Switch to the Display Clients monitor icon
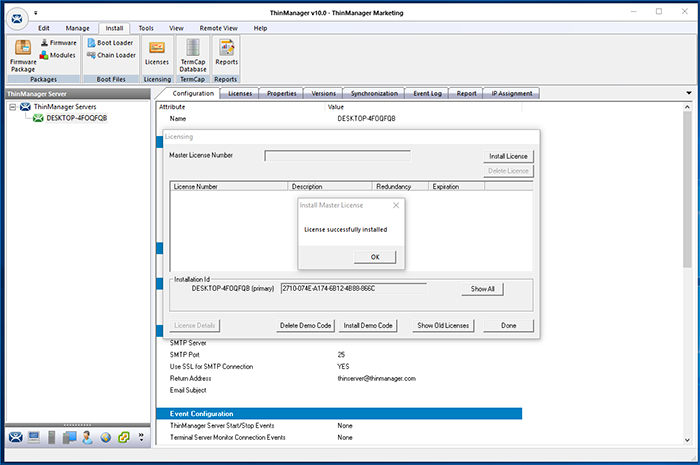This screenshot has width=700, height=465. coord(69,437)
